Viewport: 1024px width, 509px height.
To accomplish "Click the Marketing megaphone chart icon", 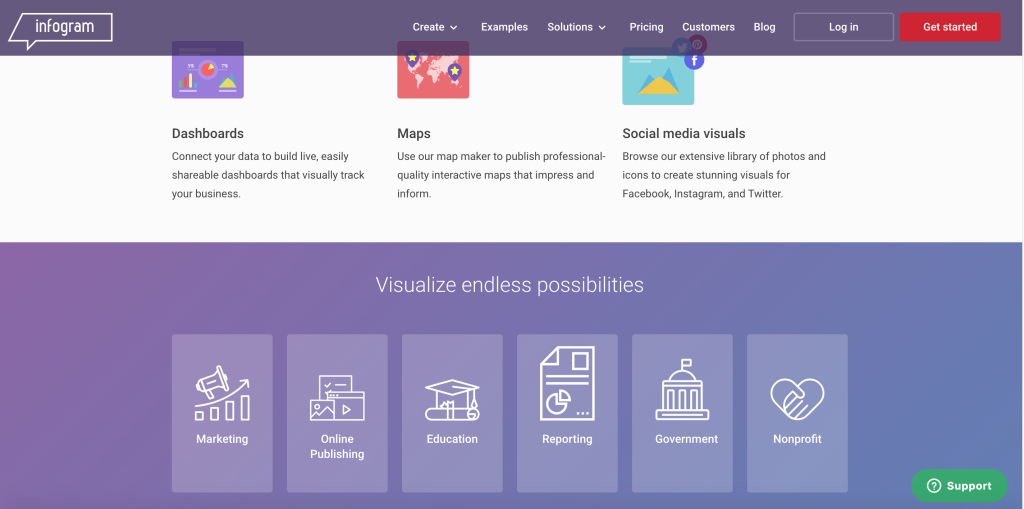I will 222,393.
